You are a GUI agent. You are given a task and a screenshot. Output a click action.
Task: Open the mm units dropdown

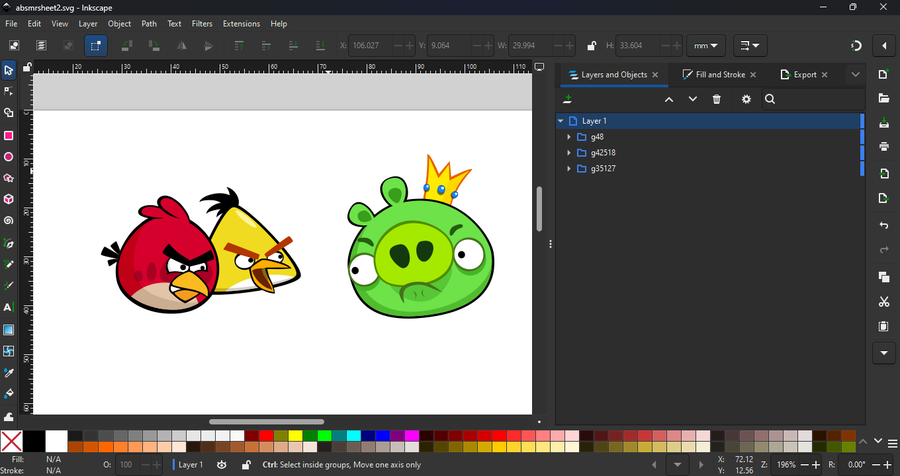(x=705, y=46)
